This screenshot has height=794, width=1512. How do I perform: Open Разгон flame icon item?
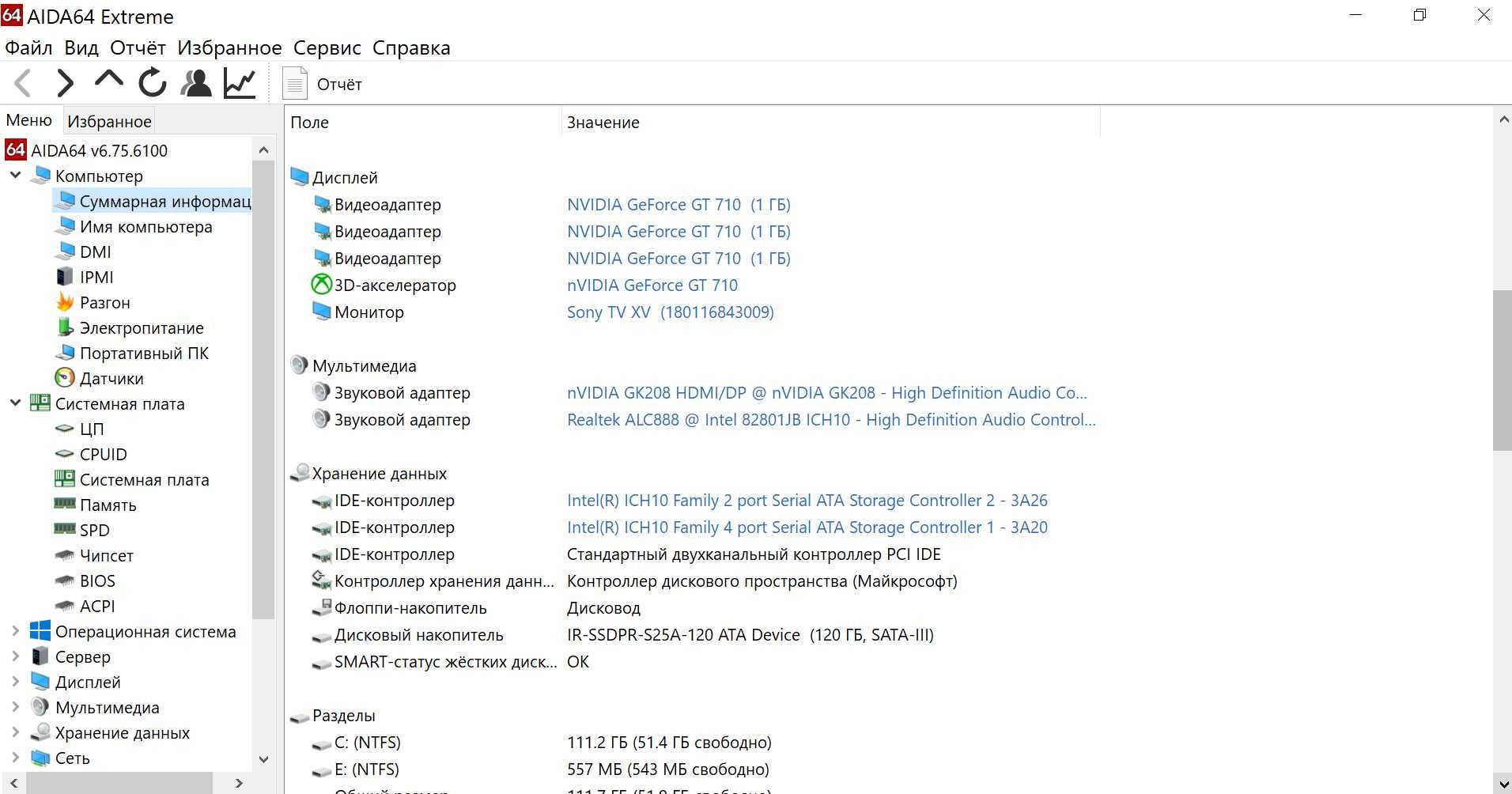(65, 301)
